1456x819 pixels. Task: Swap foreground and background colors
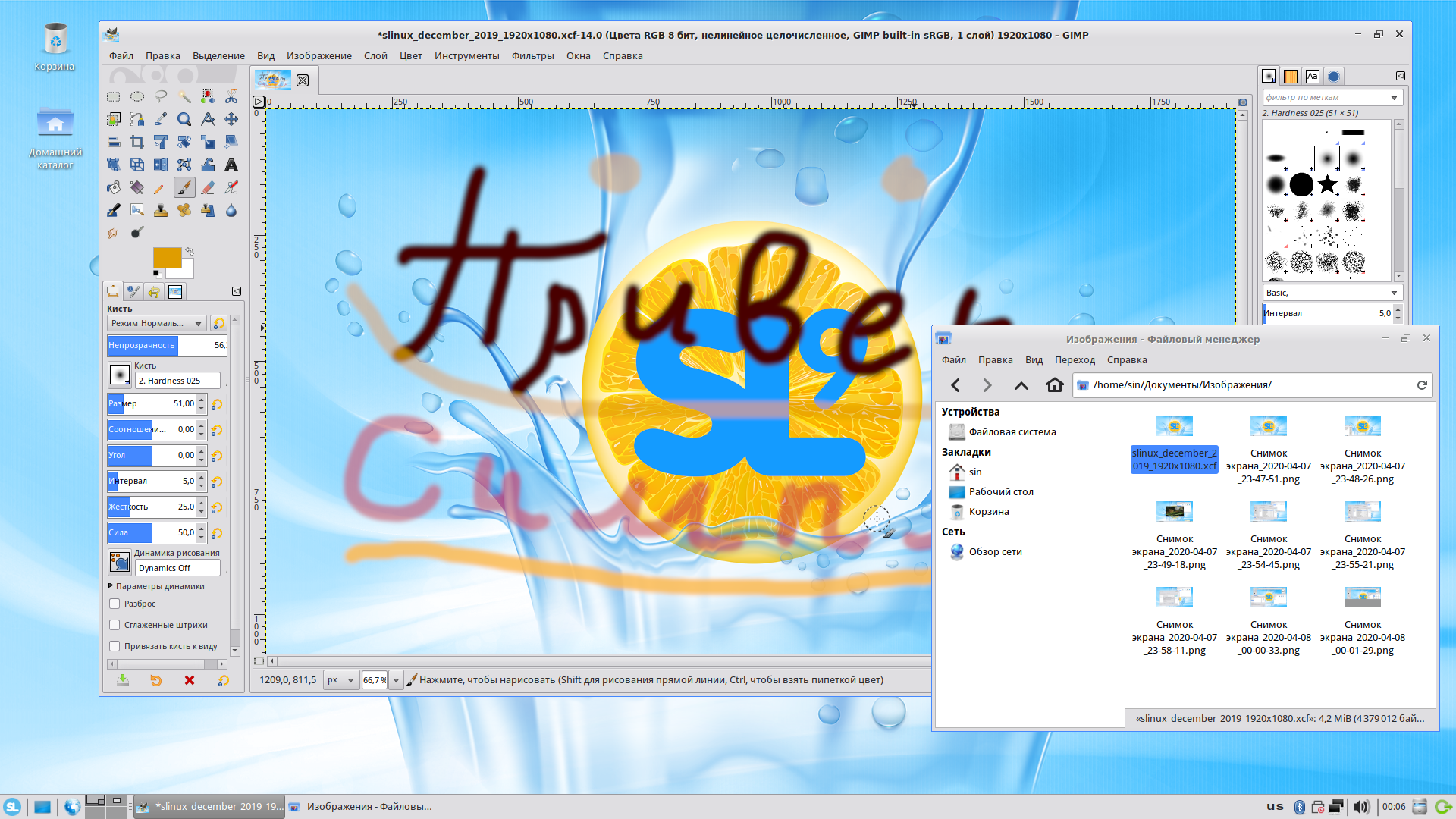[x=190, y=252]
